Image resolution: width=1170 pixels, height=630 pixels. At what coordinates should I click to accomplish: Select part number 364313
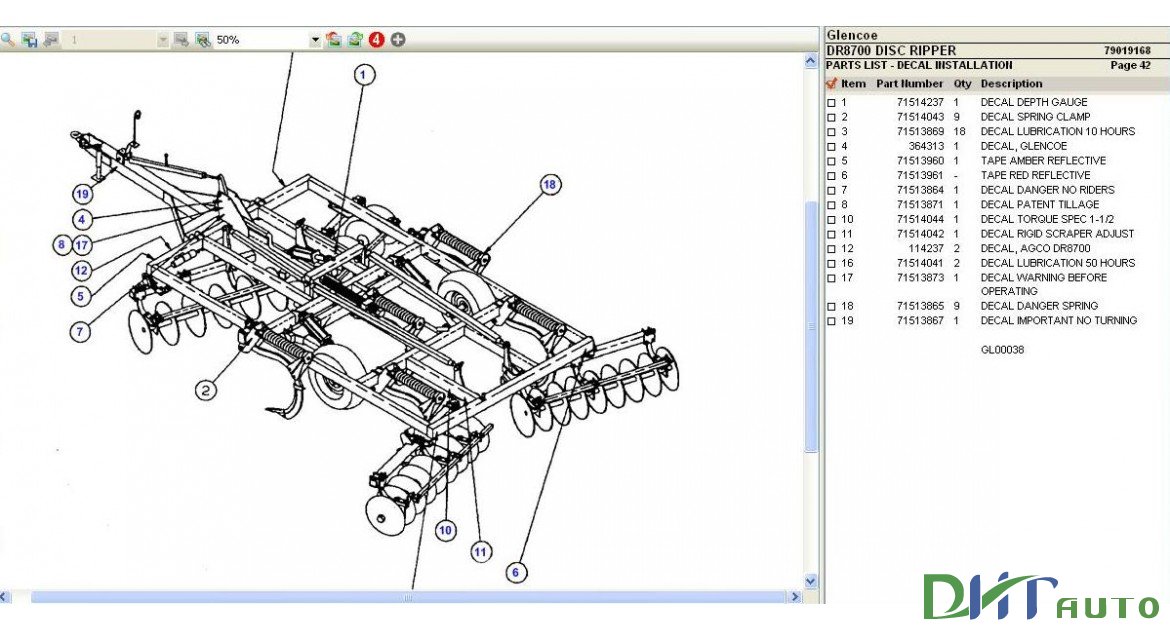coord(926,146)
